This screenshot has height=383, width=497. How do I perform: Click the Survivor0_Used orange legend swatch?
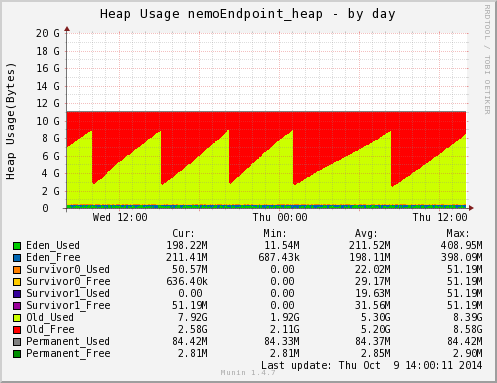17,270
